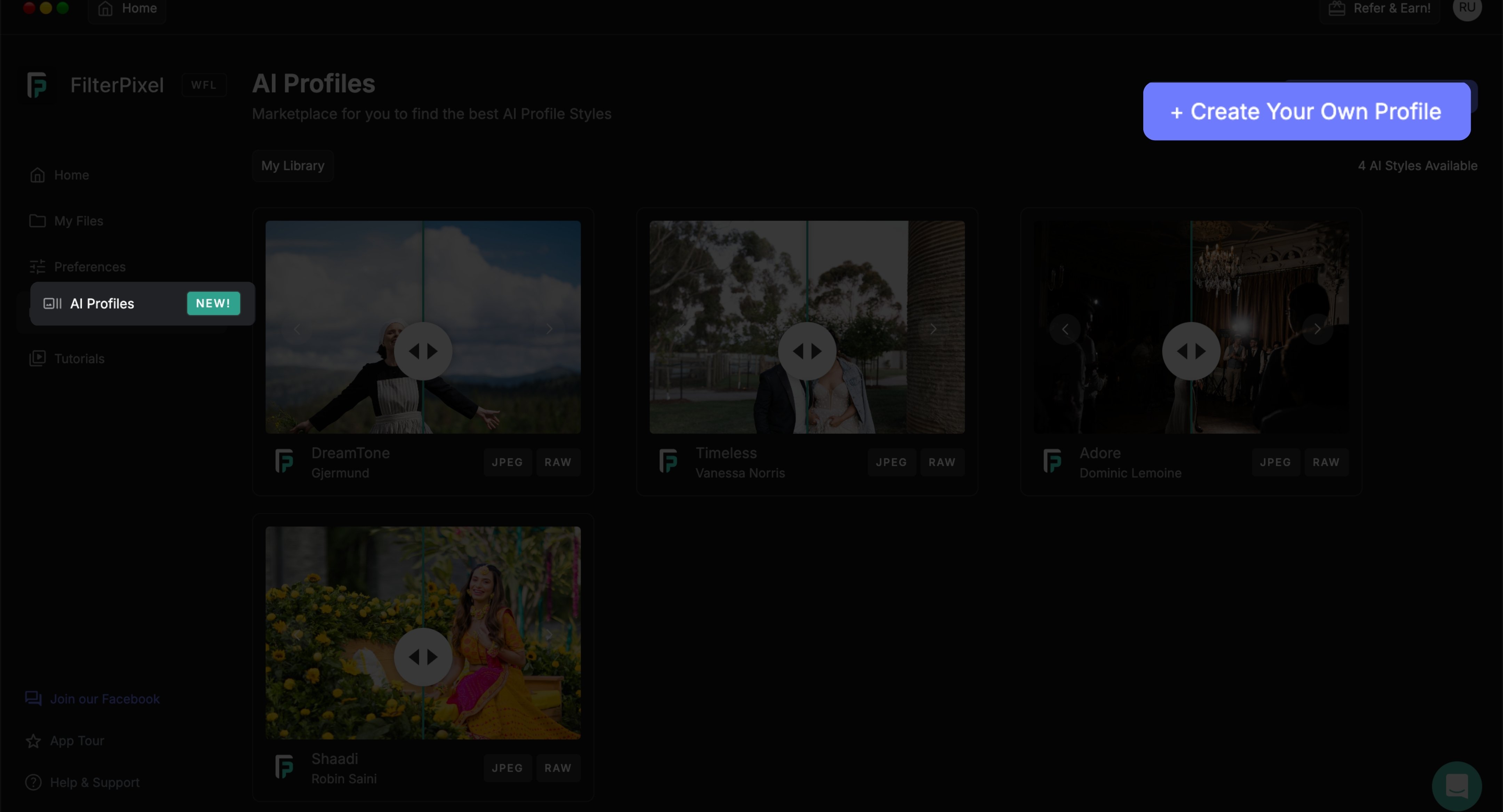Screen dimensions: 1503x812
Task: Click the chat support bubble icon
Action: click(1456, 786)
